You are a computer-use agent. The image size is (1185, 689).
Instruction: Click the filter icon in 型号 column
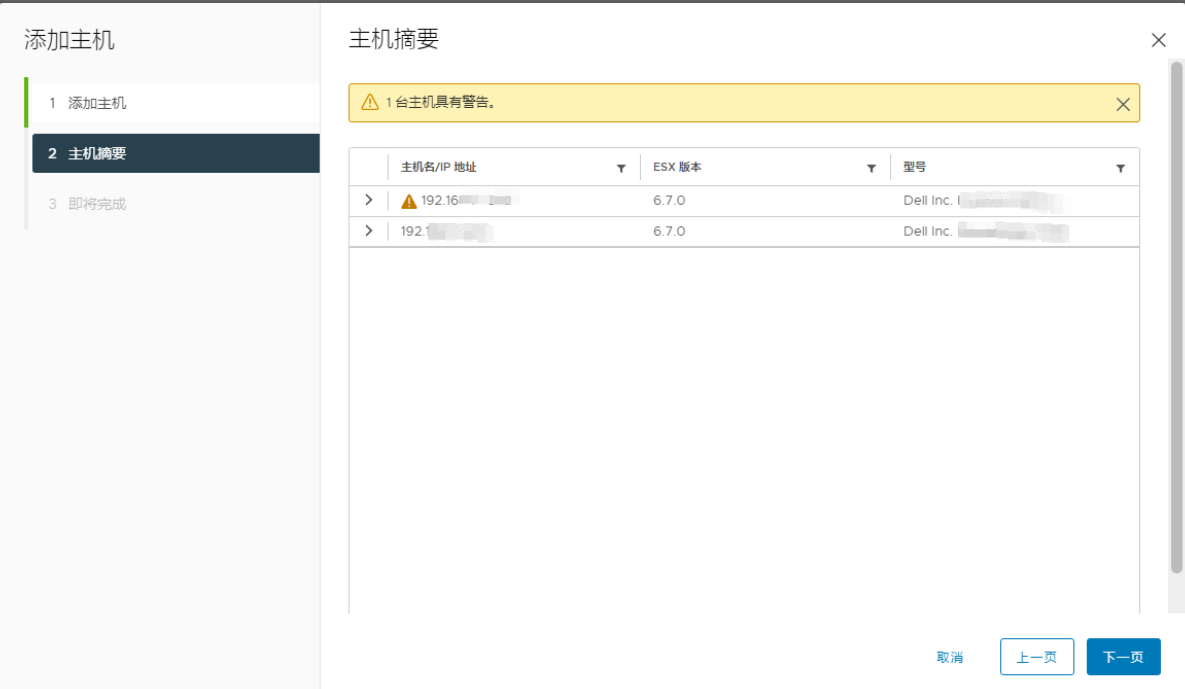[x=1121, y=168]
